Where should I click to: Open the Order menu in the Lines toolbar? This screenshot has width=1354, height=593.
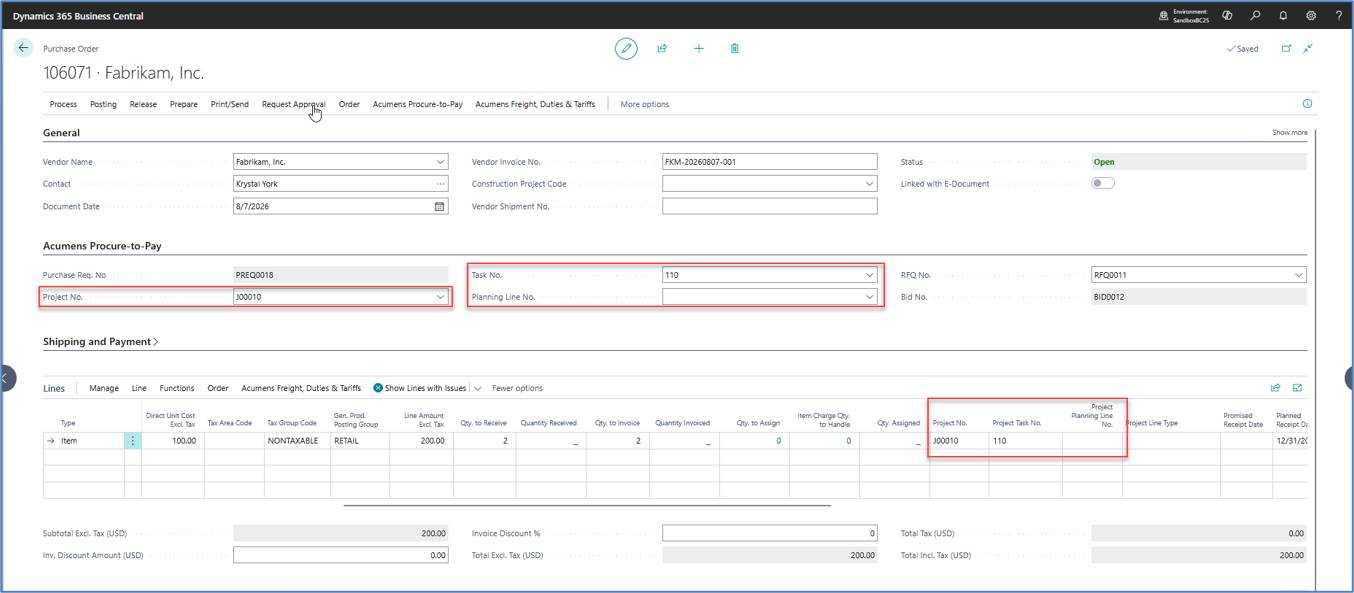218,388
